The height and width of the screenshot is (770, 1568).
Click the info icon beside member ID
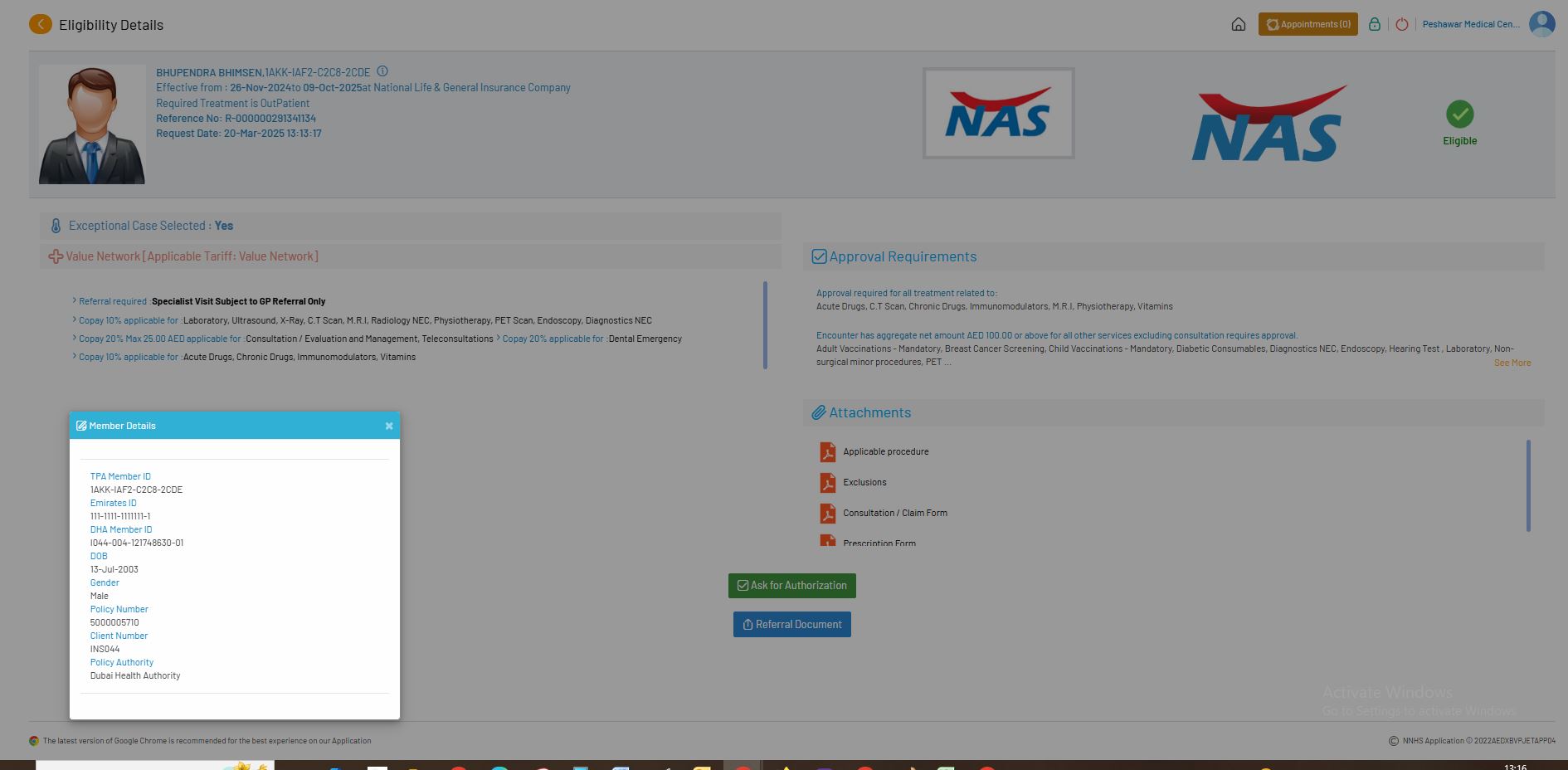pos(382,71)
